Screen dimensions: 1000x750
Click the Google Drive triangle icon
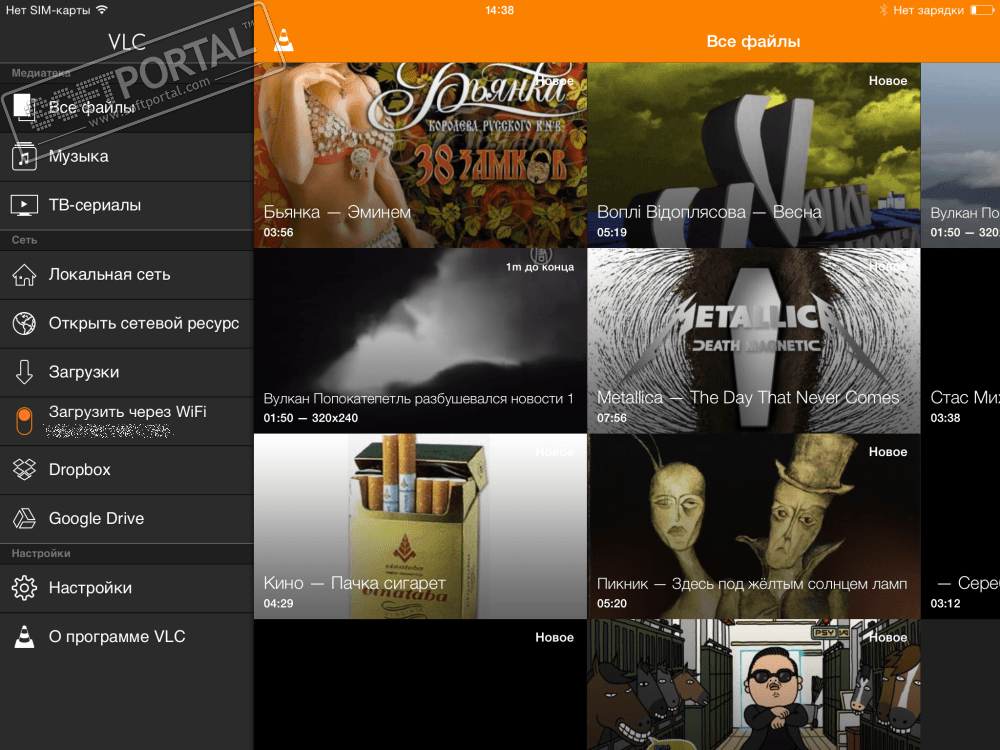point(24,518)
